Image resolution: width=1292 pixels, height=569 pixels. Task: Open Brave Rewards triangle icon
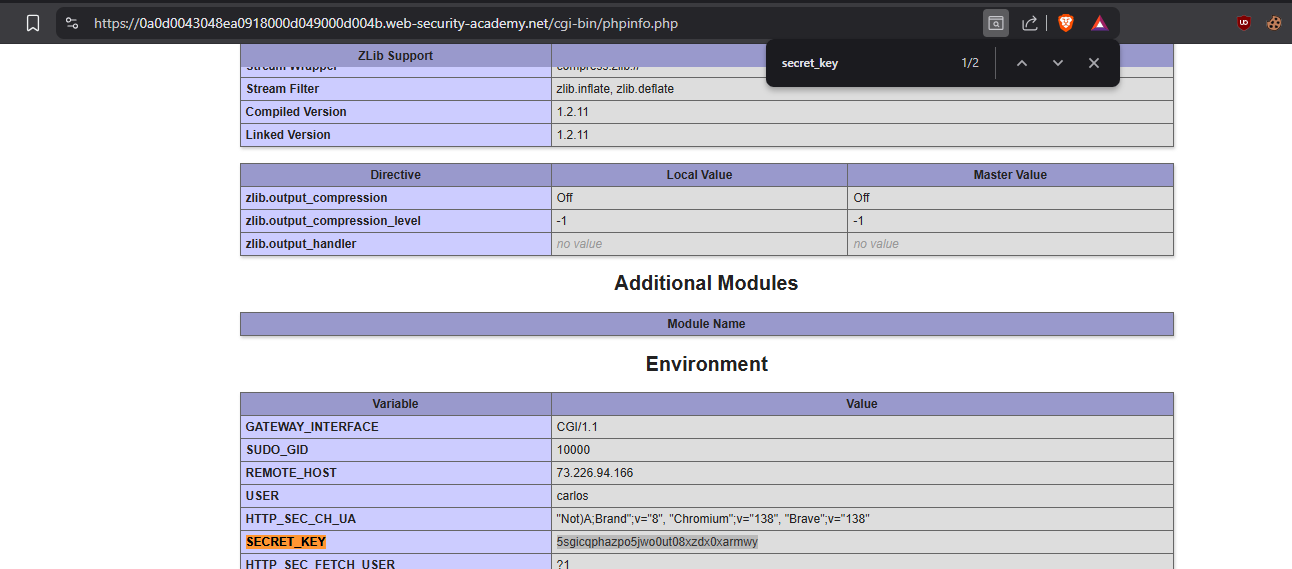click(x=1099, y=23)
